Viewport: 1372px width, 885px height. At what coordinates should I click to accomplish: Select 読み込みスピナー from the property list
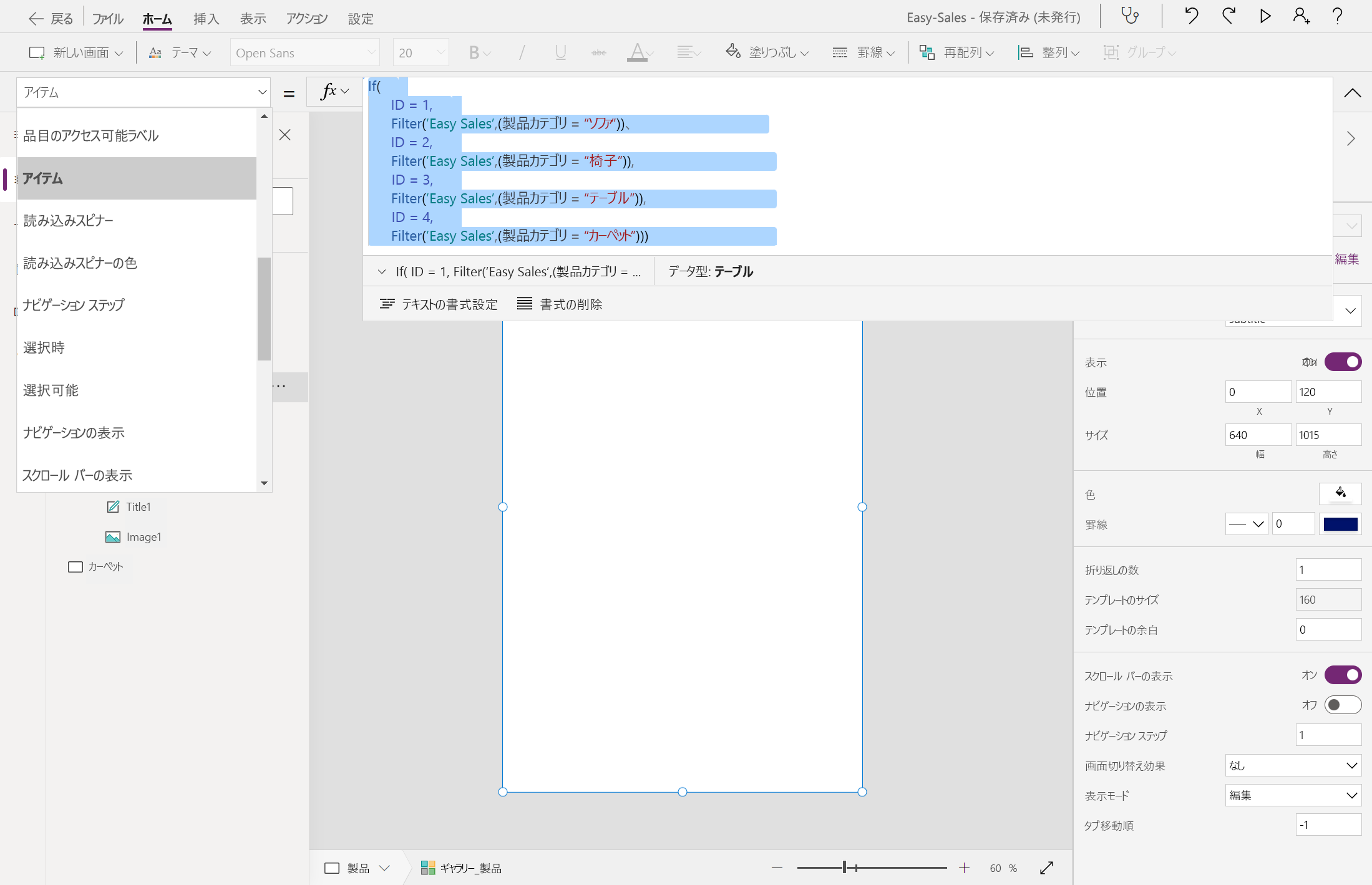(x=69, y=220)
